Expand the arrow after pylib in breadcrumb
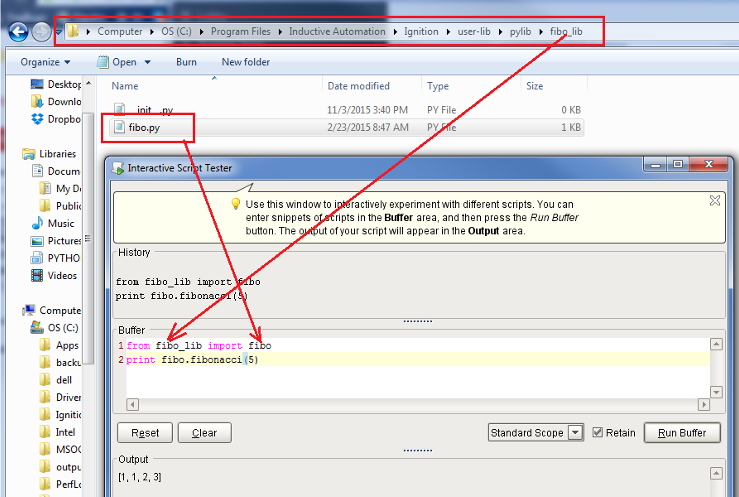This screenshot has width=739, height=497. pyautogui.click(x=541, y=32)
